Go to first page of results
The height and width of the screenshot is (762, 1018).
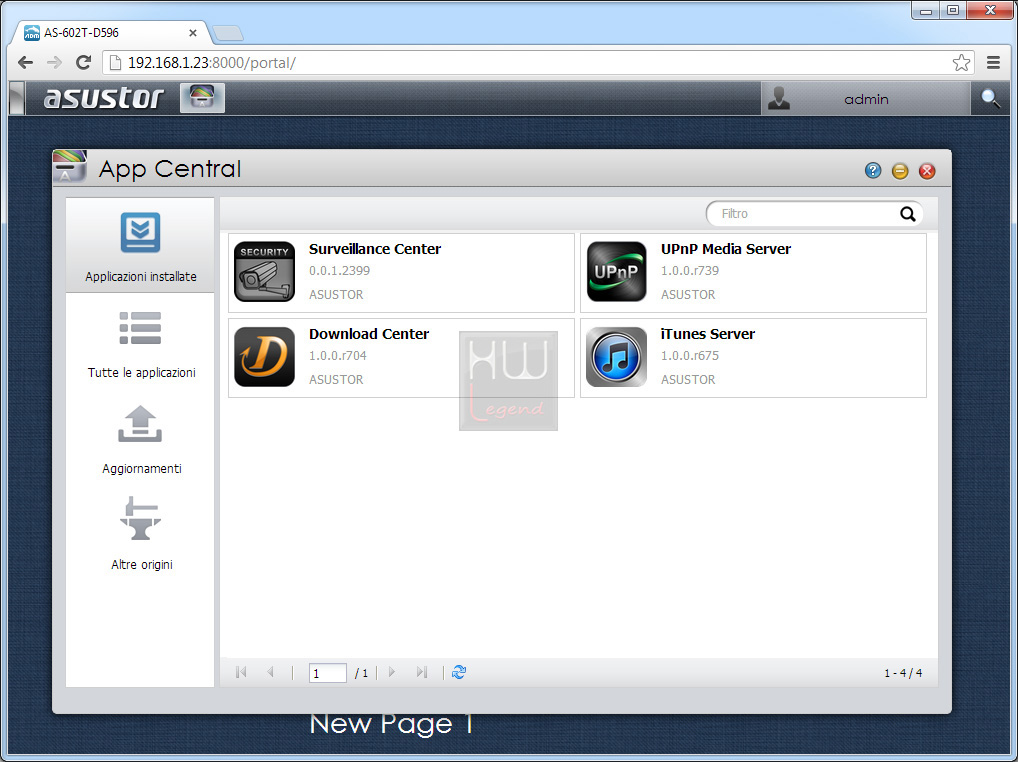[241, 672]
